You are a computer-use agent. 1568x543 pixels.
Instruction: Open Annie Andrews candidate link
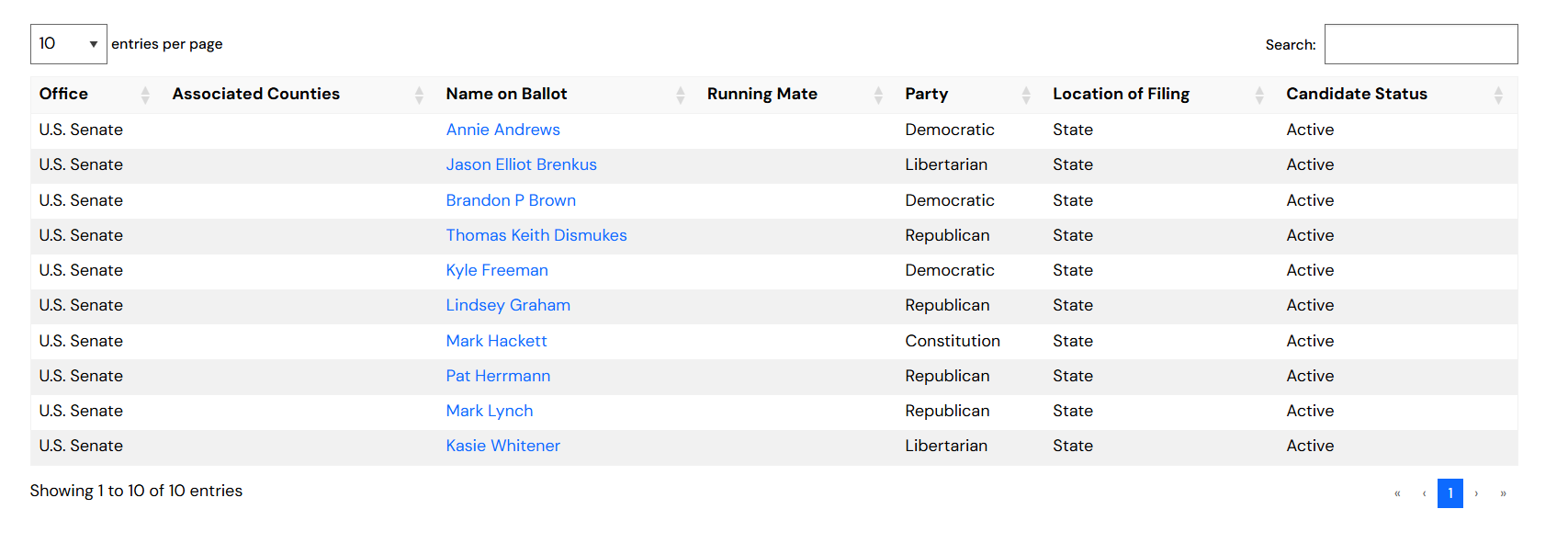coord(502,130)
